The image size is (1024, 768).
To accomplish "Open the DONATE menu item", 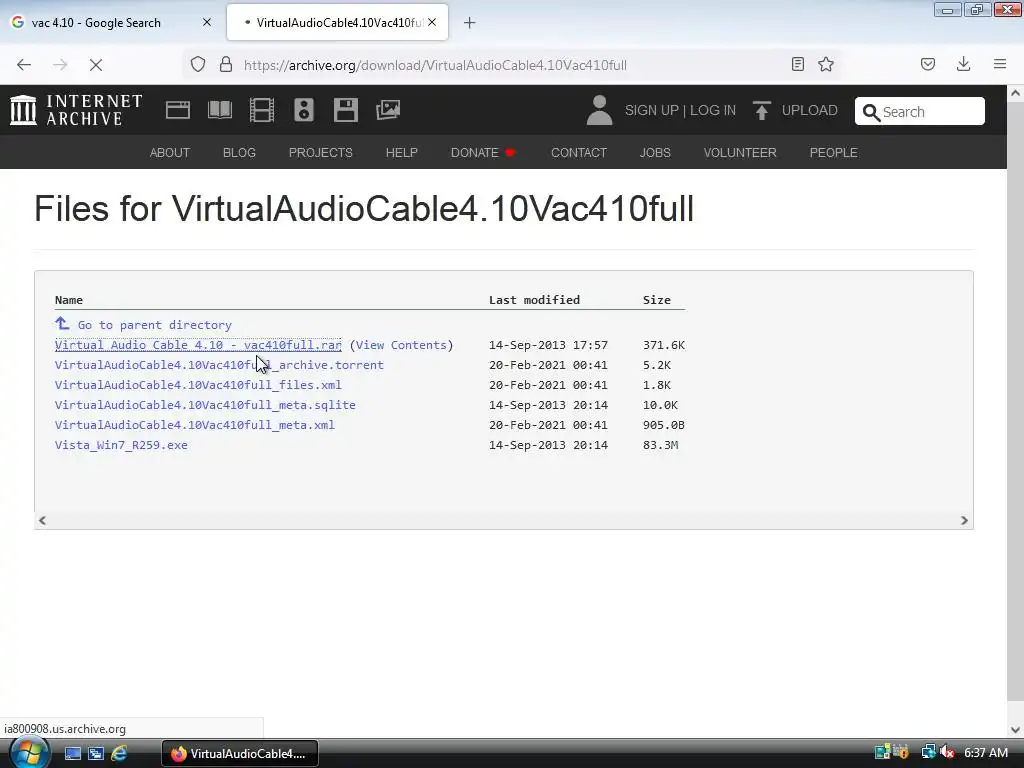I will (483, 152).
